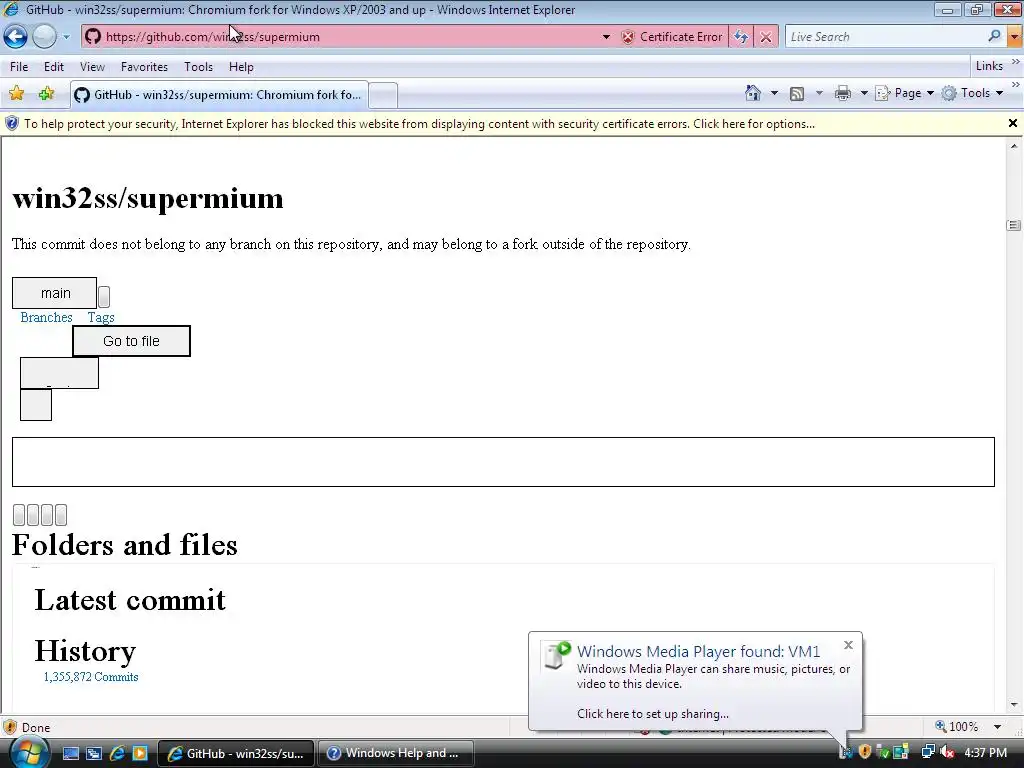Open the File menu

19,67
